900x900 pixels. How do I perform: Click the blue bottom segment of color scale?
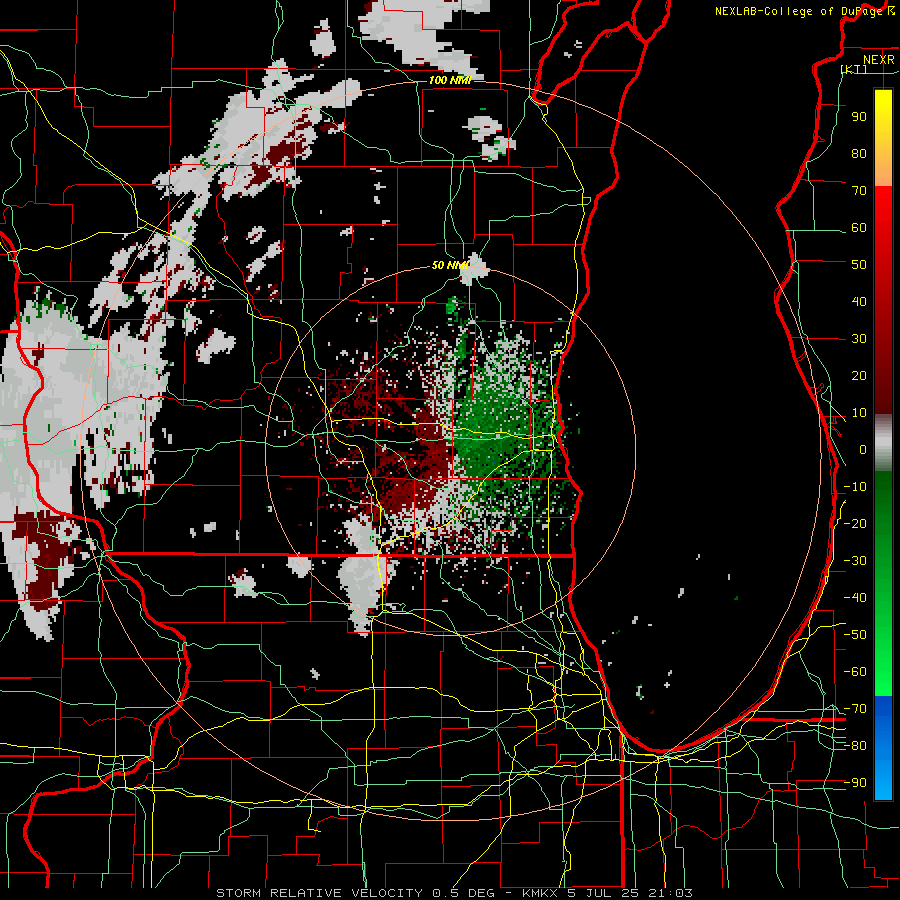(883, 748)
